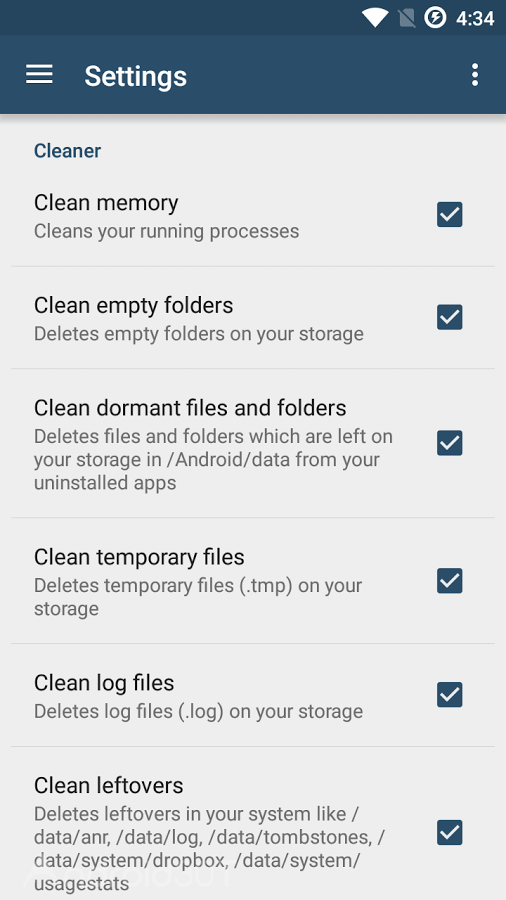Select the Clean memory setting title

[x=106, y=203]
